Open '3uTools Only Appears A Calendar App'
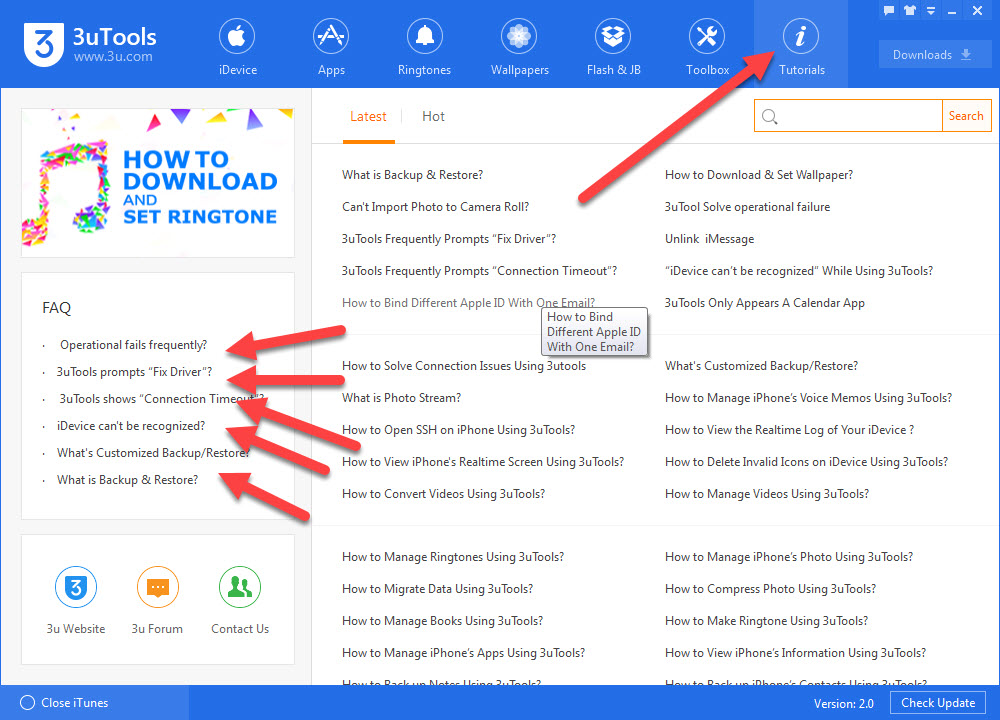The image size is (1000, 720). (765, 303)
